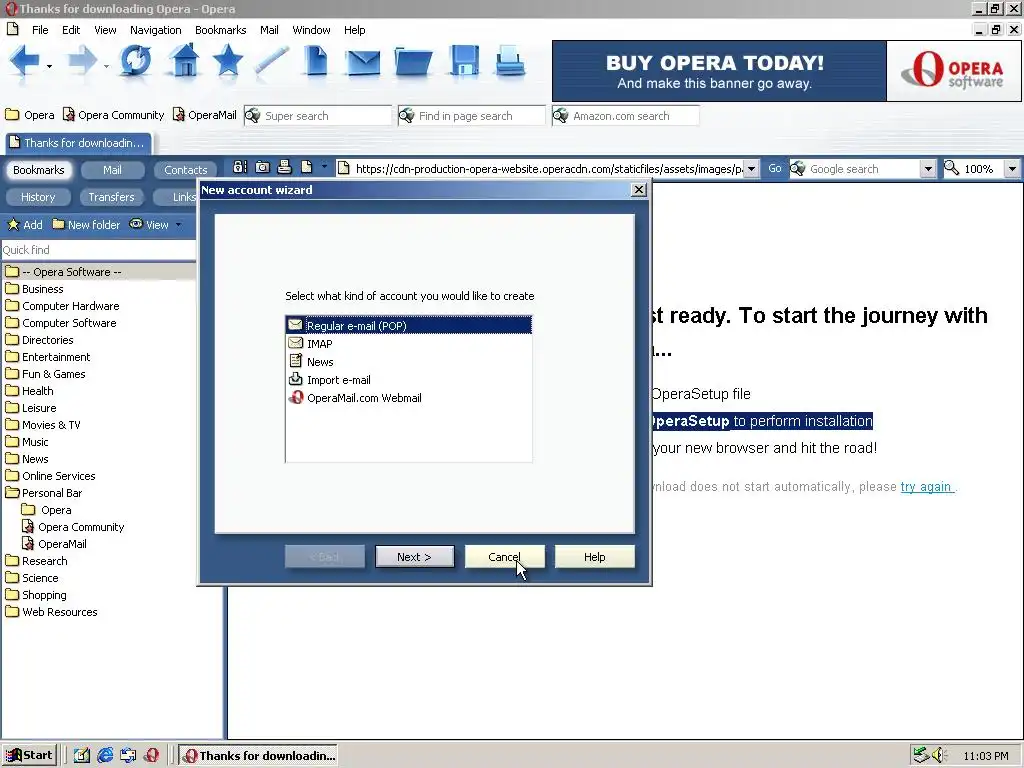This screenshot has height=768, width=1024.
Task: Click Help button in account wizard
Action: coord(594,556)
